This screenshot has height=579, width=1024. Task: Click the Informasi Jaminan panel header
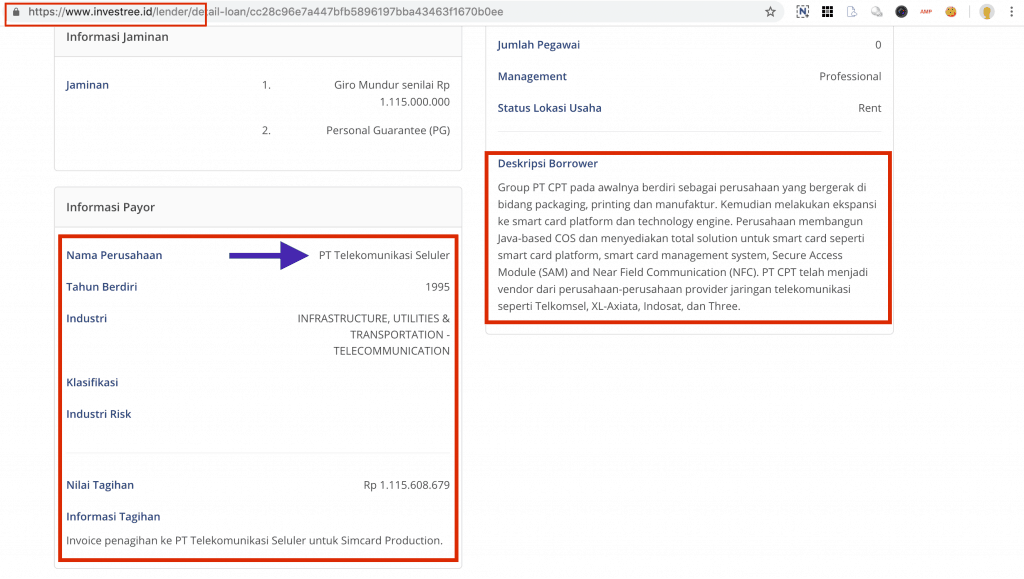pos(117,37)
